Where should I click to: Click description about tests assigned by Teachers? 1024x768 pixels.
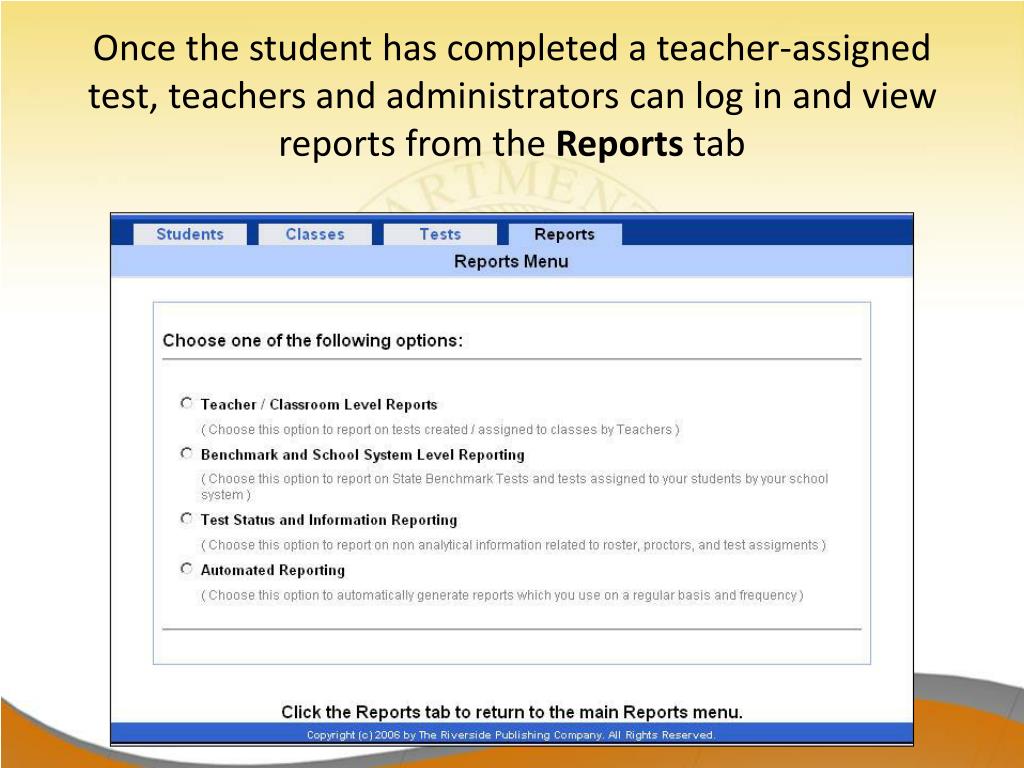pyautogui.click(x=440, y=430)
